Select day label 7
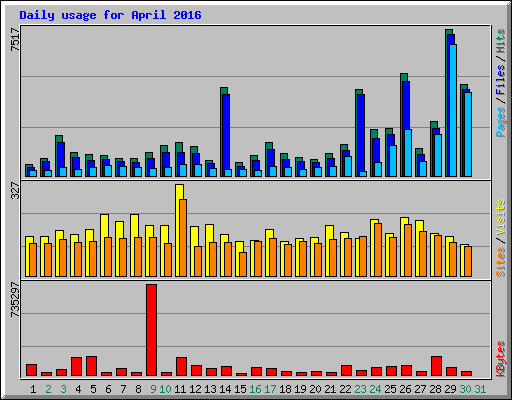The image size is (512, 400). [x=123, y=389]
